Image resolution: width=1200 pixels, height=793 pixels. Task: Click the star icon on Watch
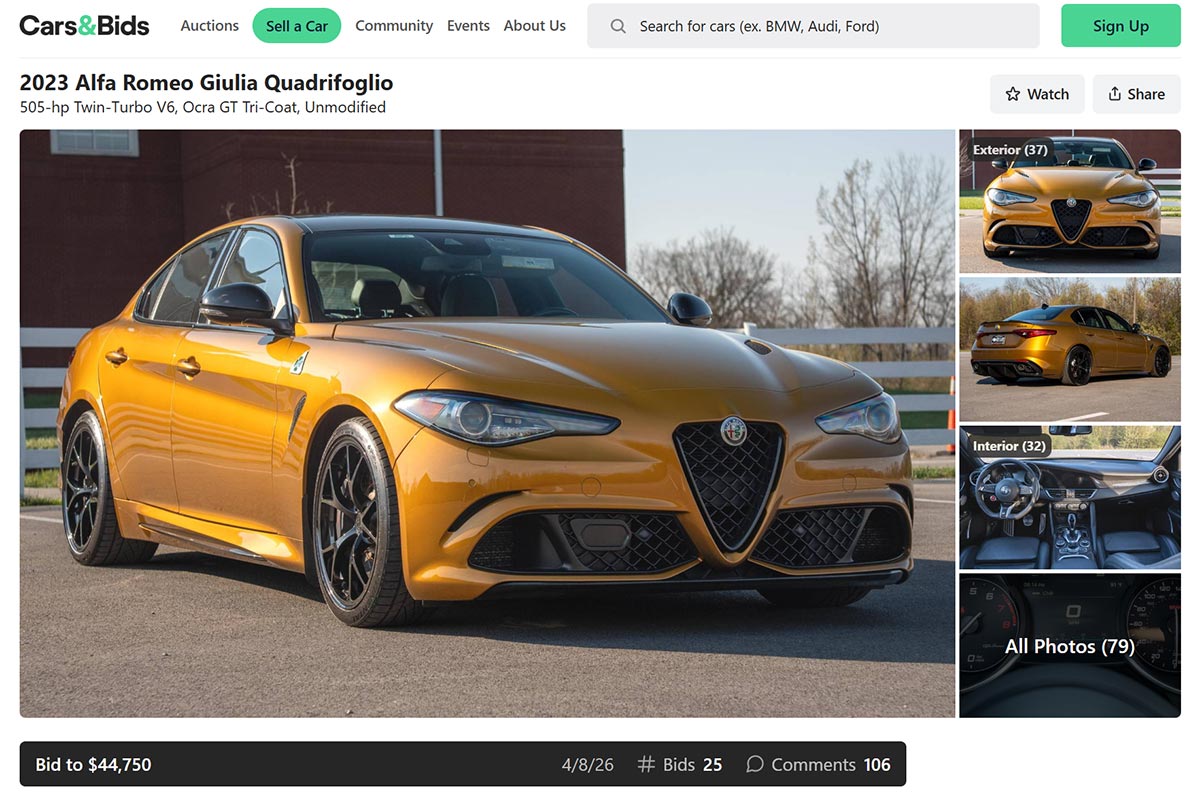(x=1013, y=94)
